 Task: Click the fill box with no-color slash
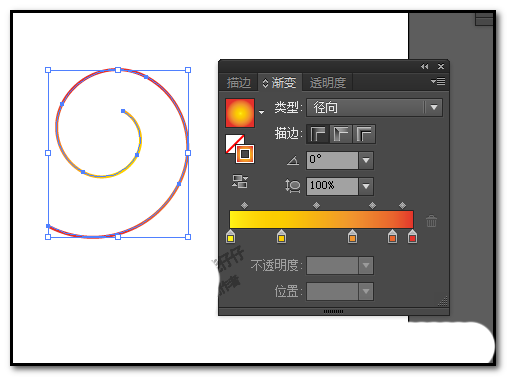click(232, 142)
